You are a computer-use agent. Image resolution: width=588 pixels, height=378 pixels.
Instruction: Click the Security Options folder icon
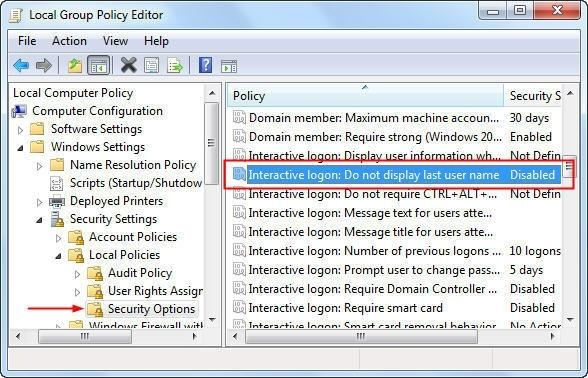click(x=95, y=309)
